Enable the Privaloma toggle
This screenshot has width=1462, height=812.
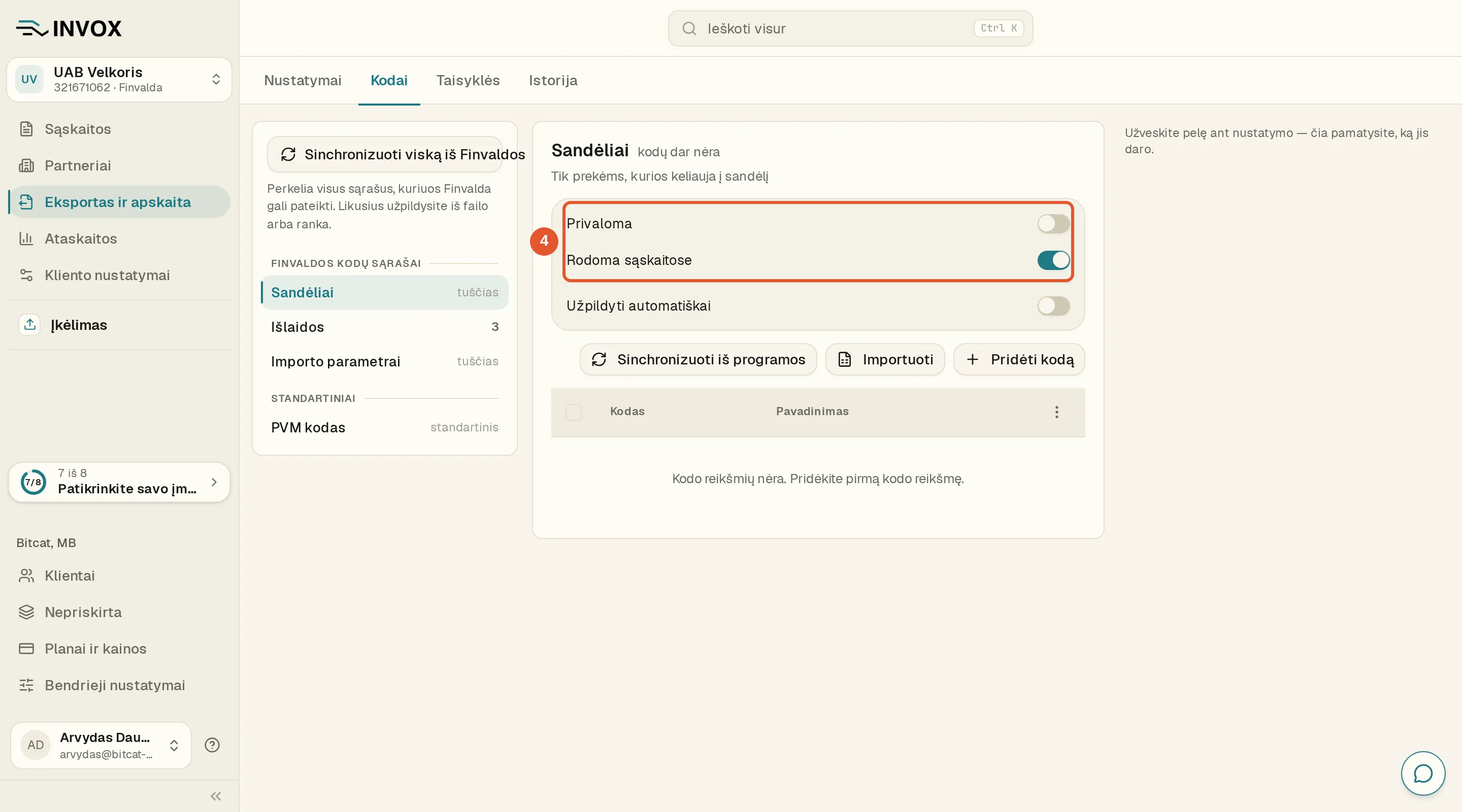1053,224
